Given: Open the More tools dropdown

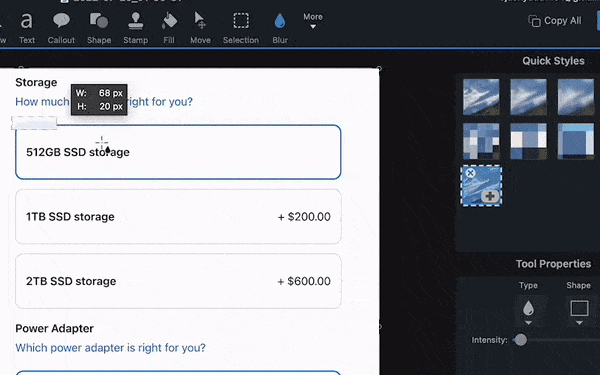Looking at the screenshot, I should 313,21.
